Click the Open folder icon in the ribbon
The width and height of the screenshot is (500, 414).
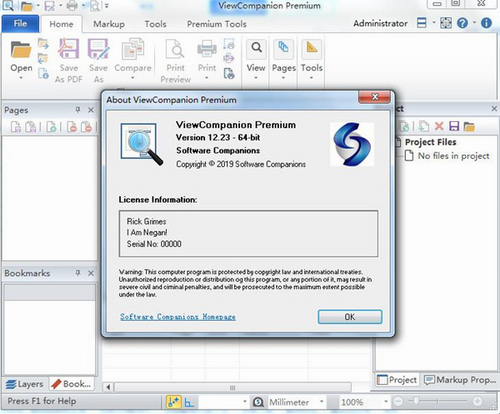pos(21,49)
